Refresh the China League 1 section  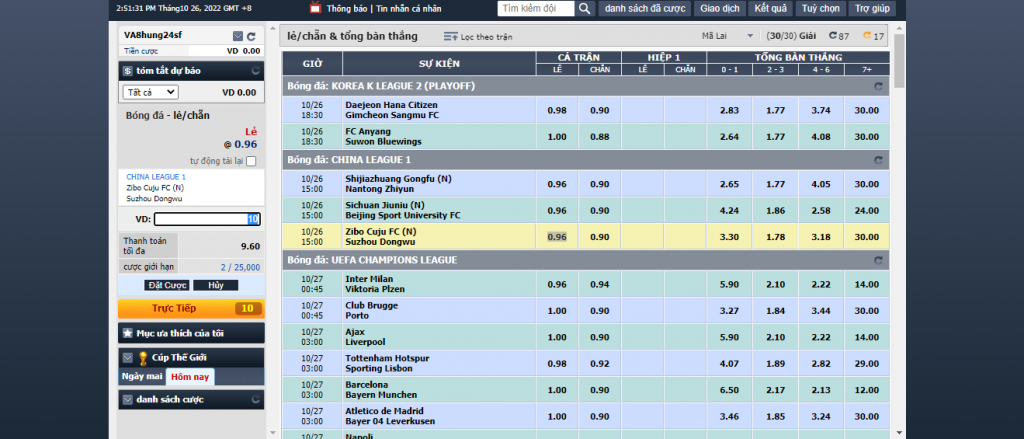click(878, 160)
